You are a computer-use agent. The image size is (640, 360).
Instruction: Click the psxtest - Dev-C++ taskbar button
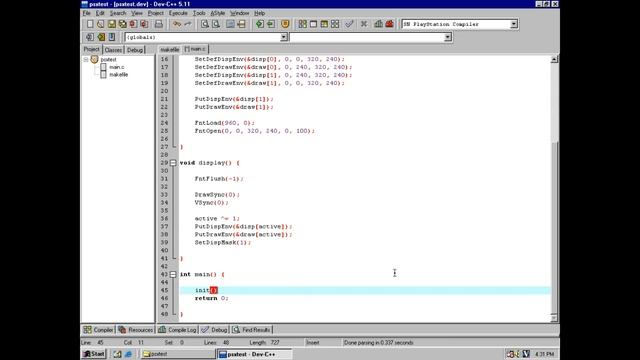pyautogui.click(x=255, y=354)
